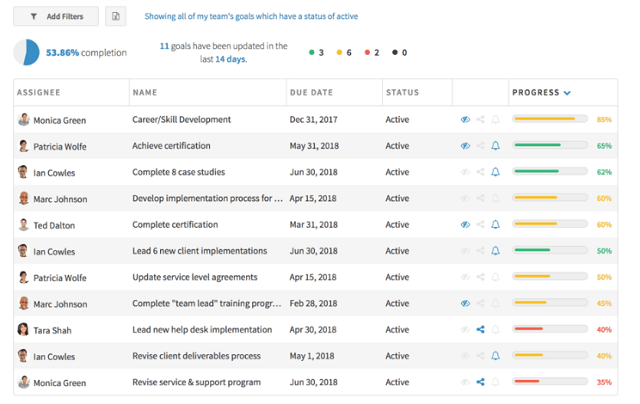Viewport: 640px width, 404px height.
Task: Click Ted Dalton's avatar photo
Action: tap(24, 224)
